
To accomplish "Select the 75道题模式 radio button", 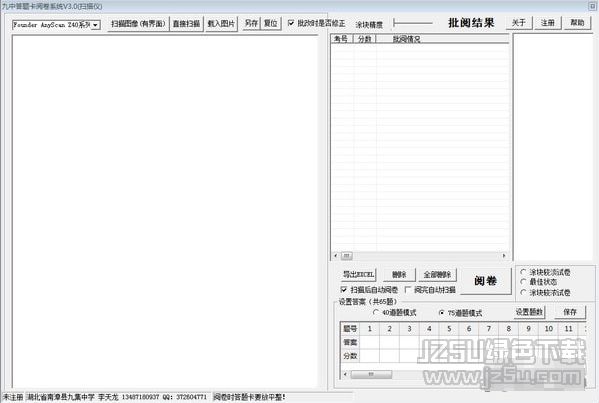I will (442, 312).
